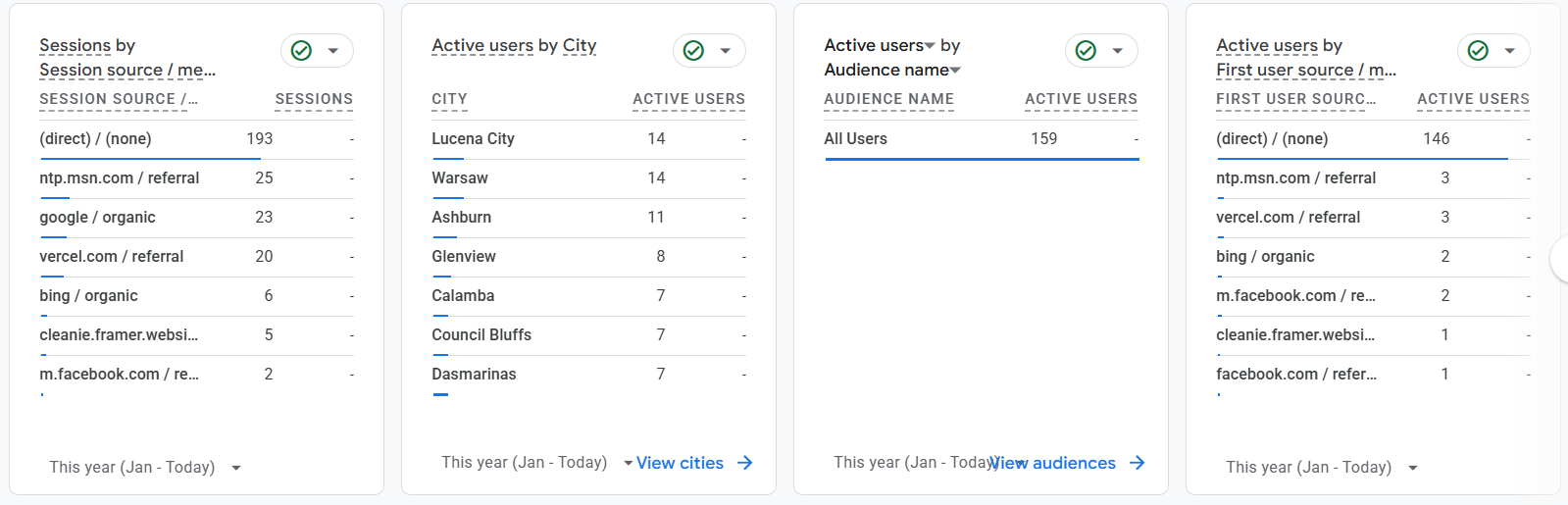
Task: Click the SESSIONS column header
Action: [x=314, y=99]
